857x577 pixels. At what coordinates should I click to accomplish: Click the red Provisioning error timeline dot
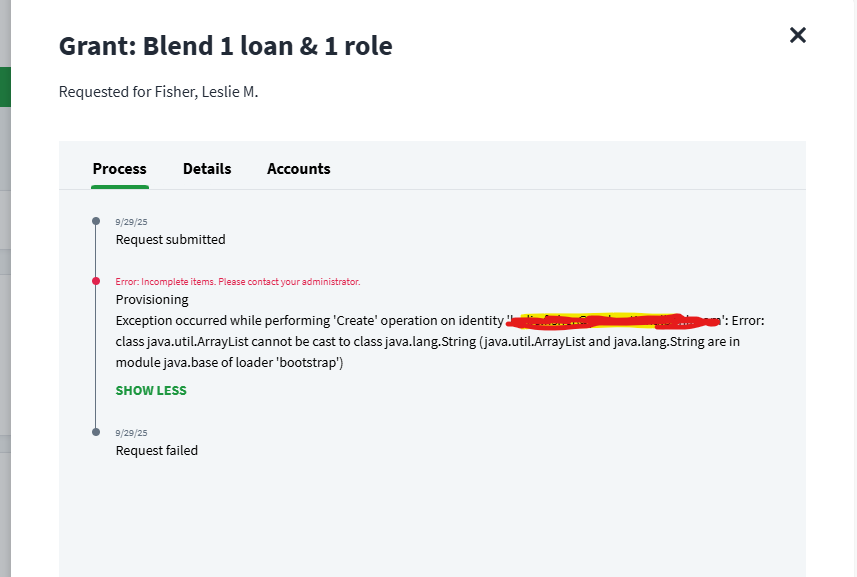point(96,281)
